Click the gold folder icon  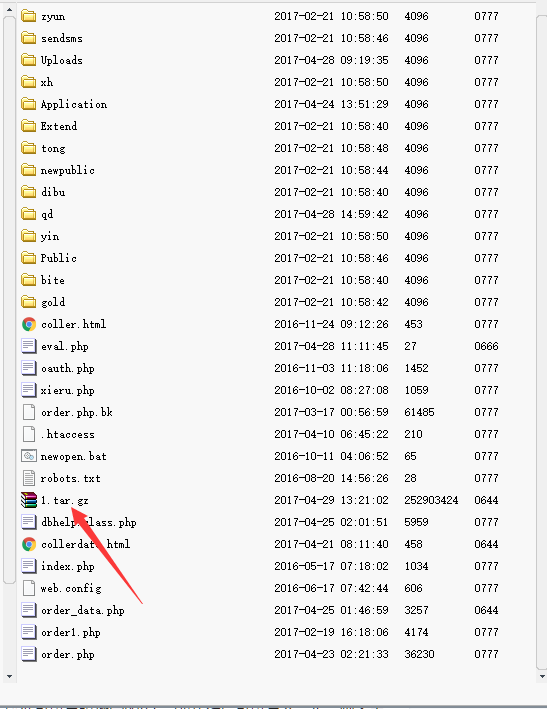pyautogui.click(x=28, y=302)
